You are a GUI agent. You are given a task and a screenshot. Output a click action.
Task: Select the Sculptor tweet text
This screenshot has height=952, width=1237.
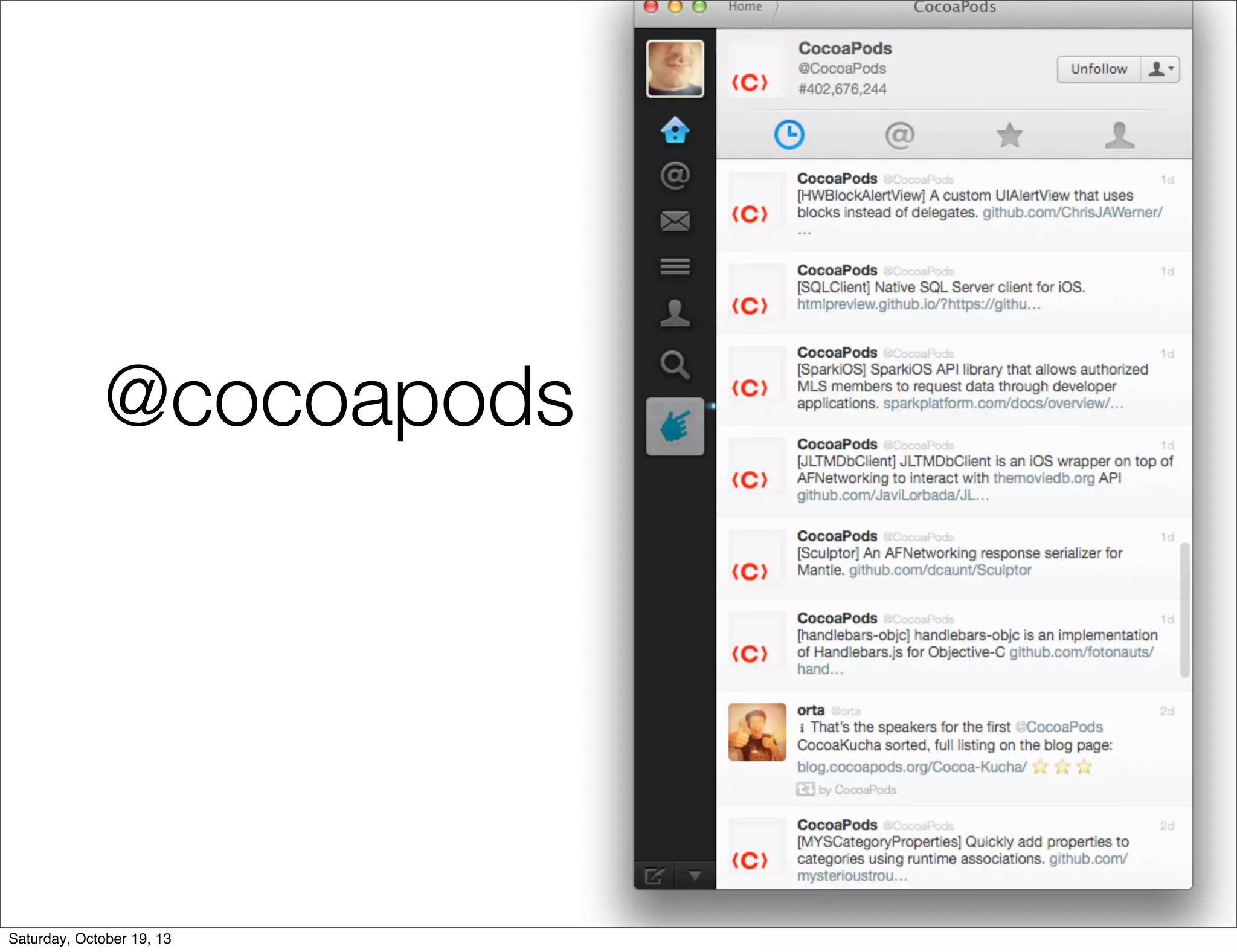click(960, 562)
